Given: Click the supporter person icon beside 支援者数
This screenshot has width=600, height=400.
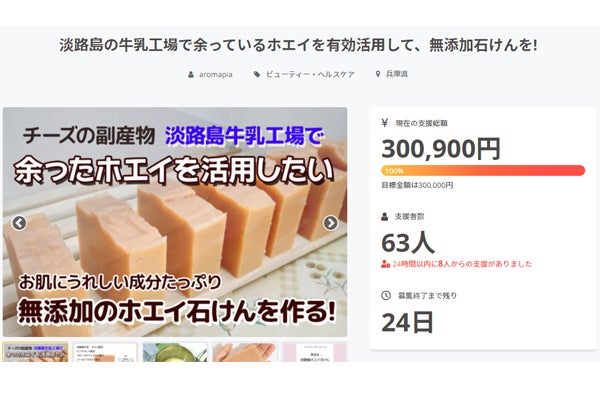Looking at the screenshot, I should 385,217.
